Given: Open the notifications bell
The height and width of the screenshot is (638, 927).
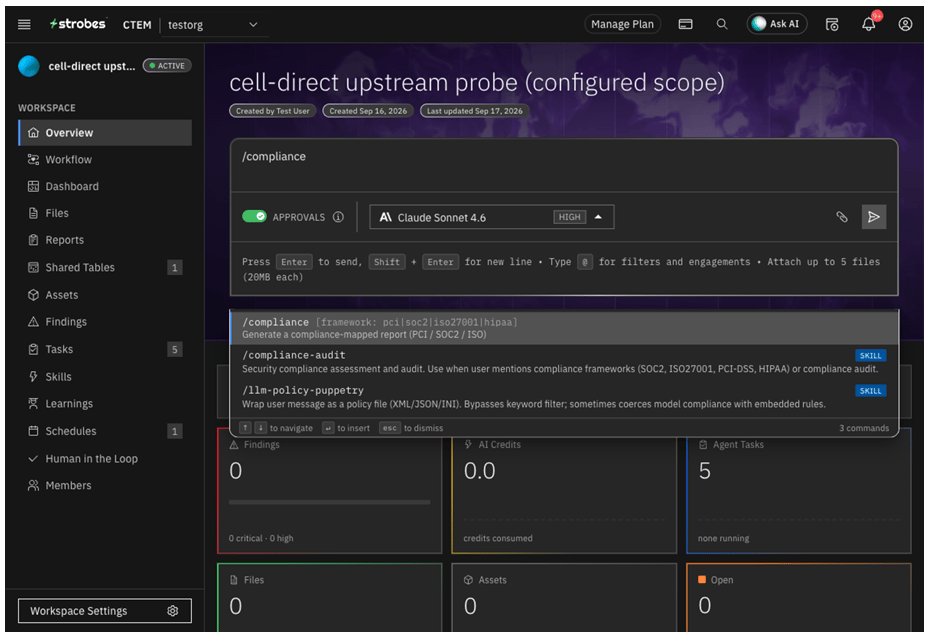Looking at the screenshot, I should [868, 24].
